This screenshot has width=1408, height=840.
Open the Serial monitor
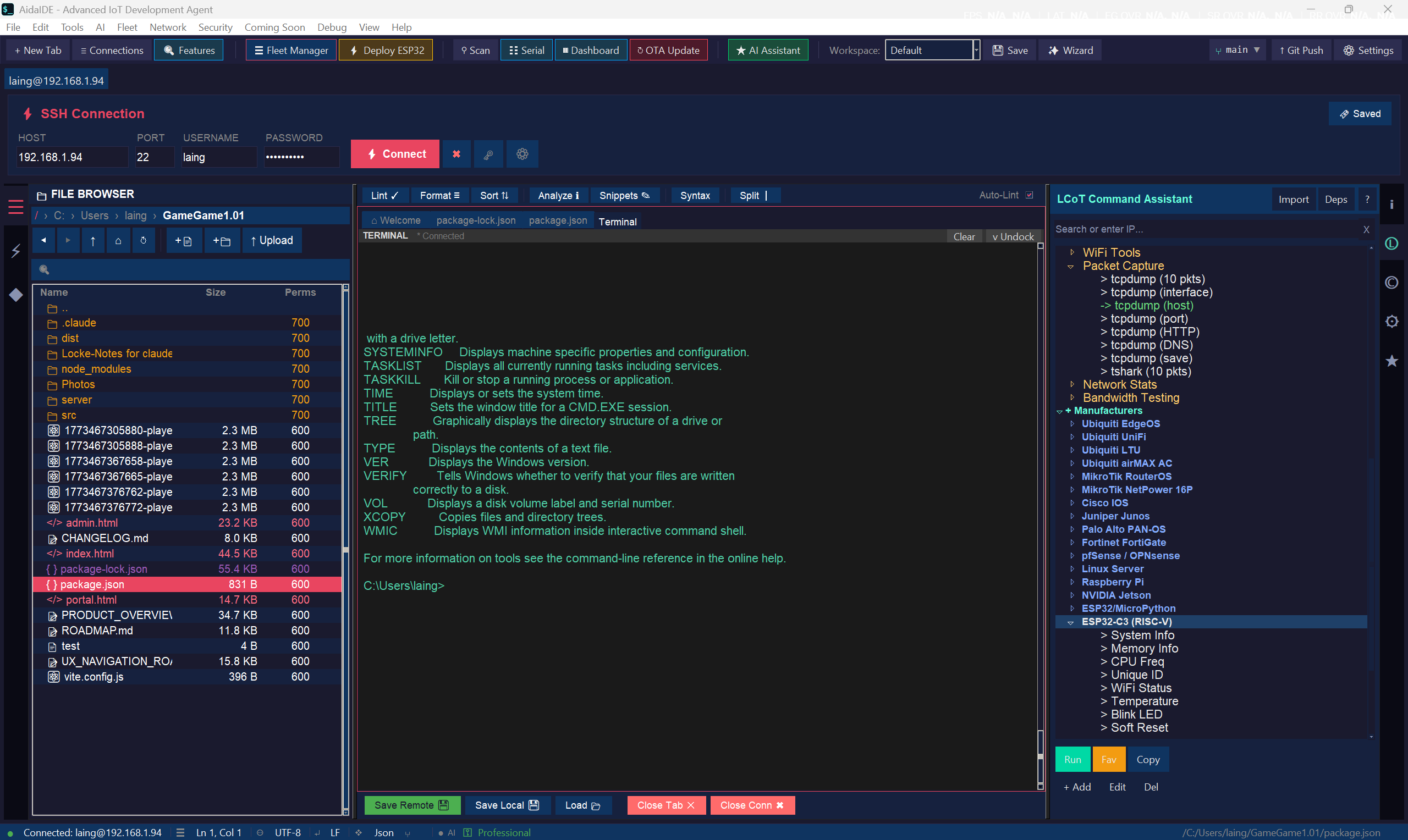(526, 51)
